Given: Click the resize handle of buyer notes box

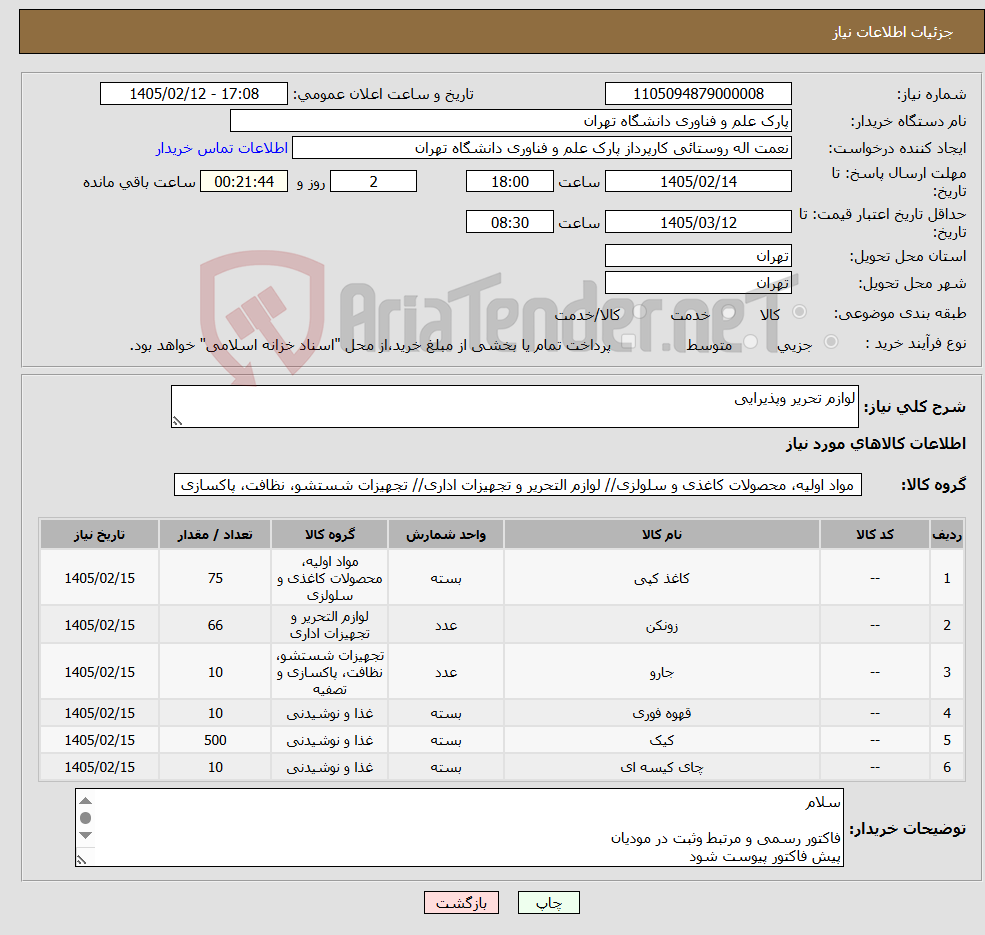Looking at the screenshot, I should coord(81,860).
